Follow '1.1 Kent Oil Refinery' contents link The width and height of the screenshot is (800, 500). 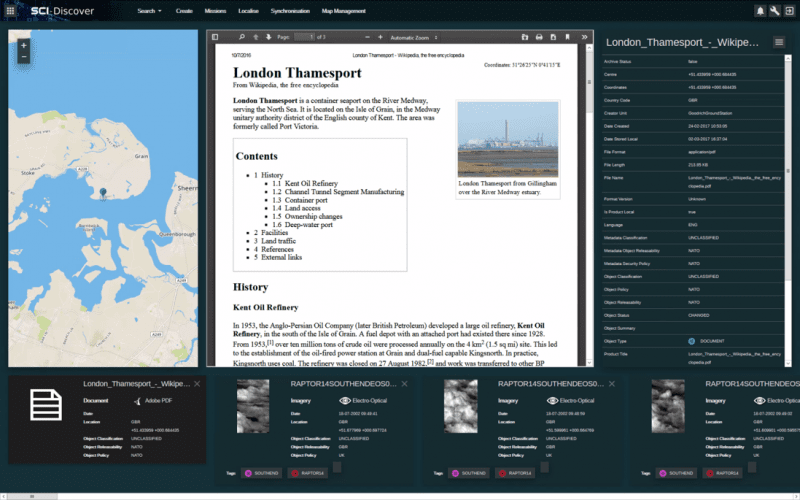305,184
